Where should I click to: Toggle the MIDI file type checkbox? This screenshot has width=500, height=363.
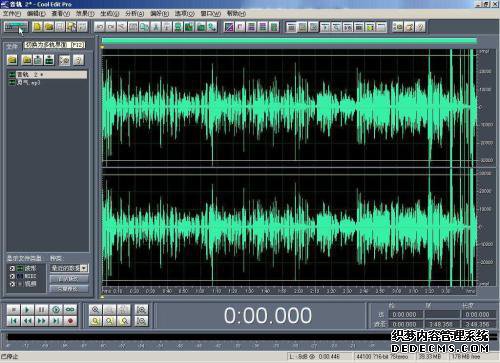coord(12,276)
